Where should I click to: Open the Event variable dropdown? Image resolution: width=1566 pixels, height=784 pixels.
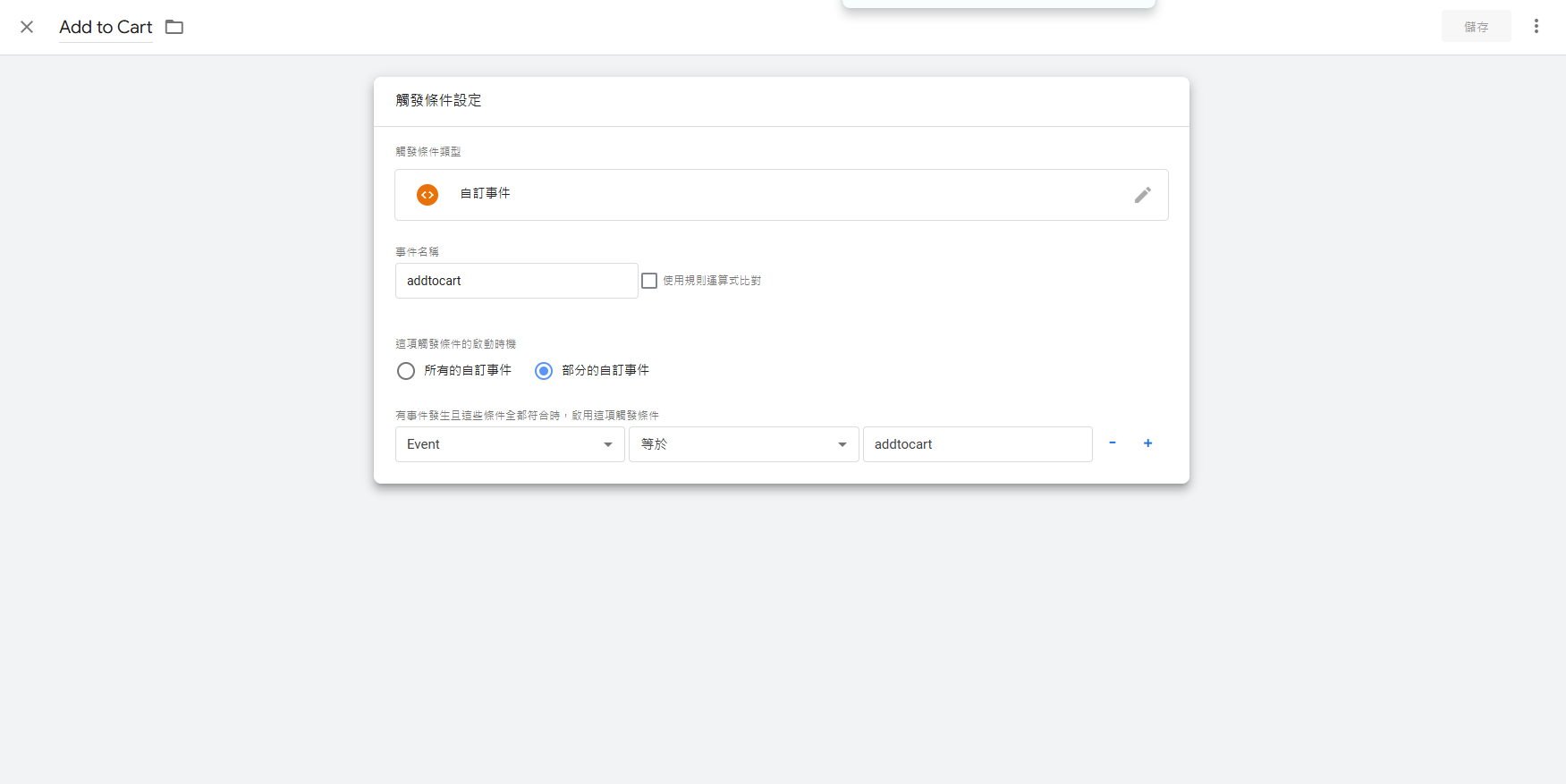coord(510,444)
